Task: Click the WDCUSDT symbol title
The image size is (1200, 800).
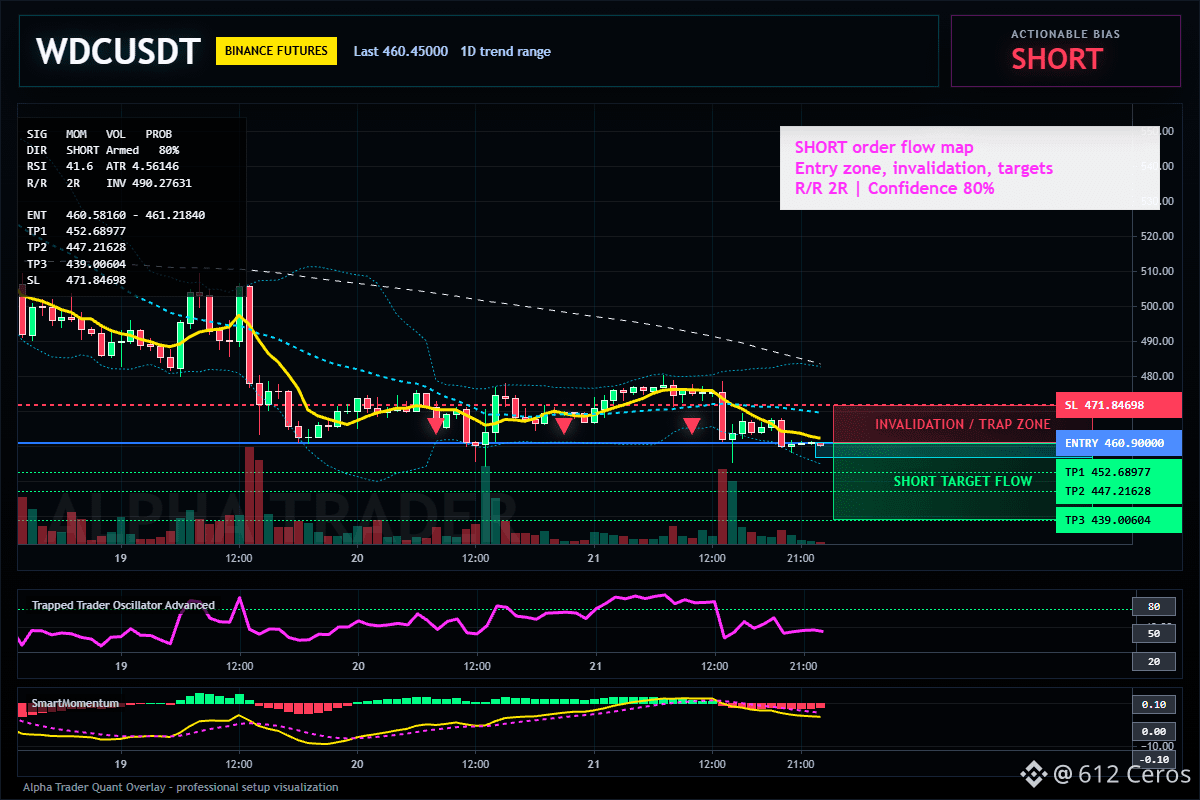Action: click(x=118, y=51)
